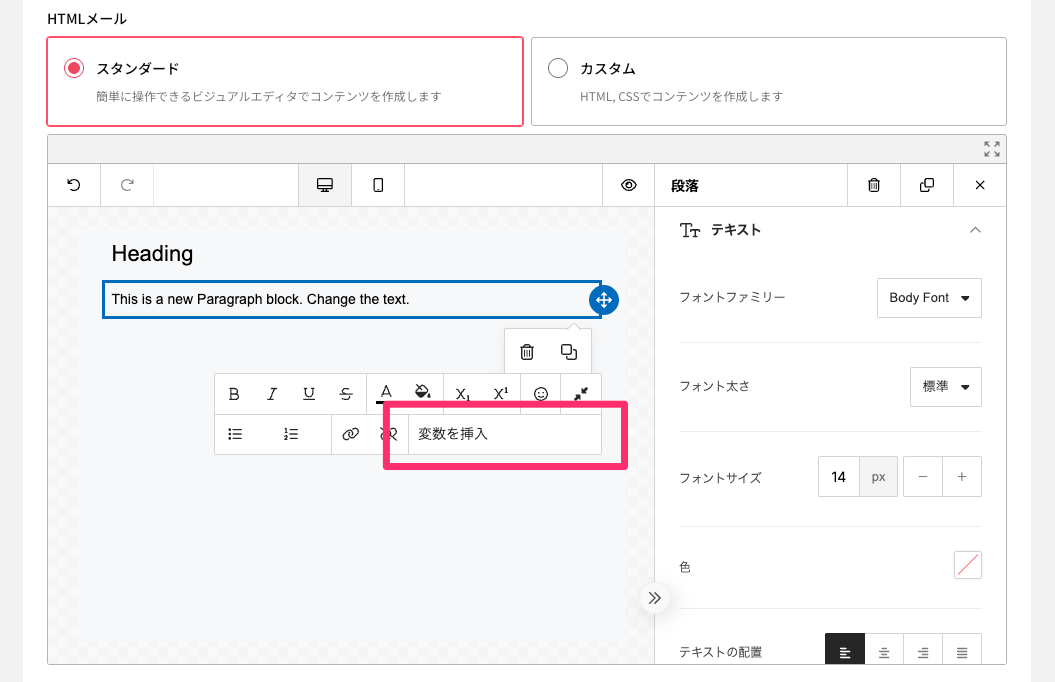Justify text alignment
Image resolution: width=1055 pixels, height=682 pixels.
(x=962, y=651)
